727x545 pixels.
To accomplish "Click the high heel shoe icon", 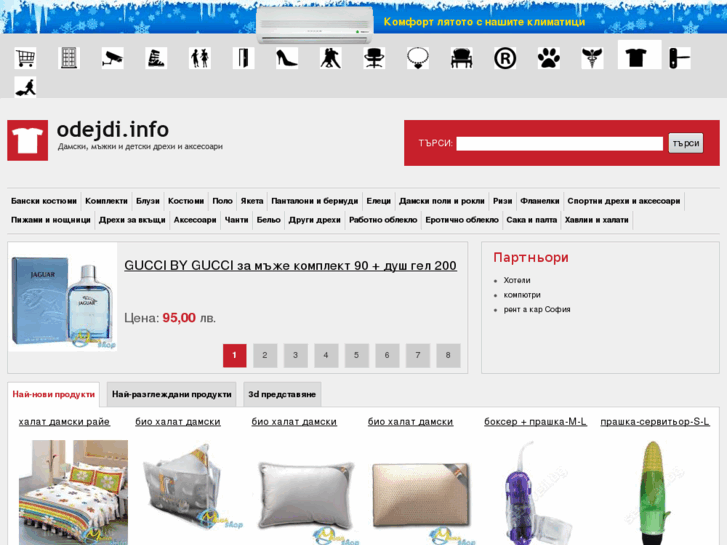I will click(287, 58).
